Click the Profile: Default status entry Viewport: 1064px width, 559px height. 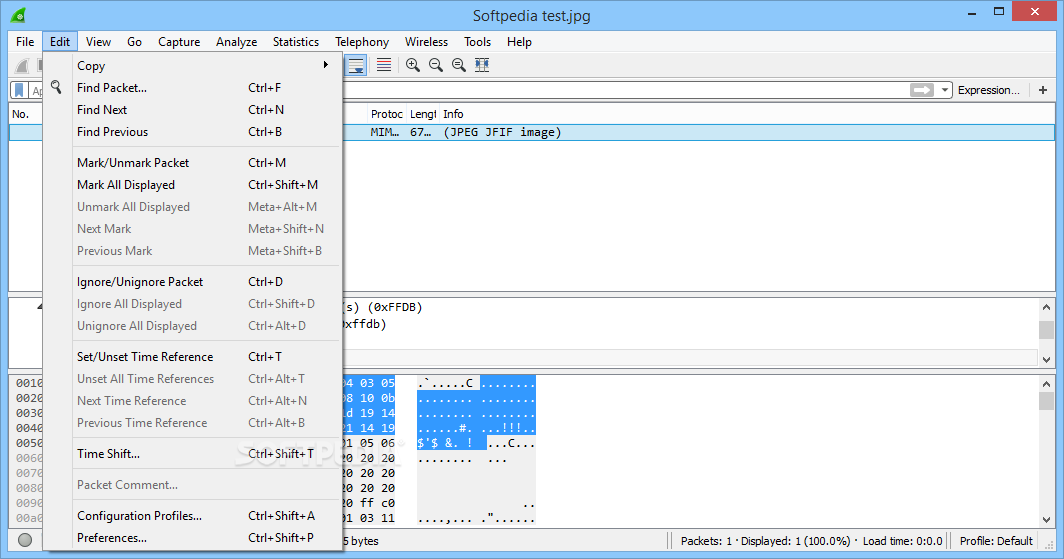[x=996, y=541]
